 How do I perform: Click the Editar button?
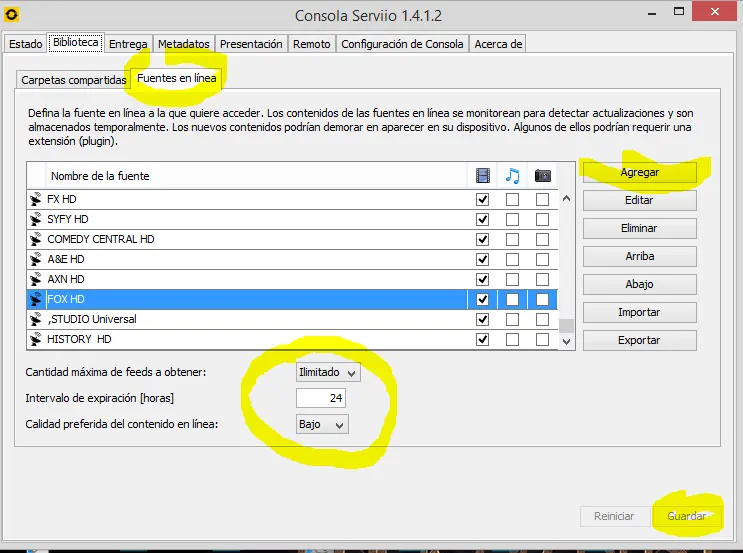[x=640, y=200]
